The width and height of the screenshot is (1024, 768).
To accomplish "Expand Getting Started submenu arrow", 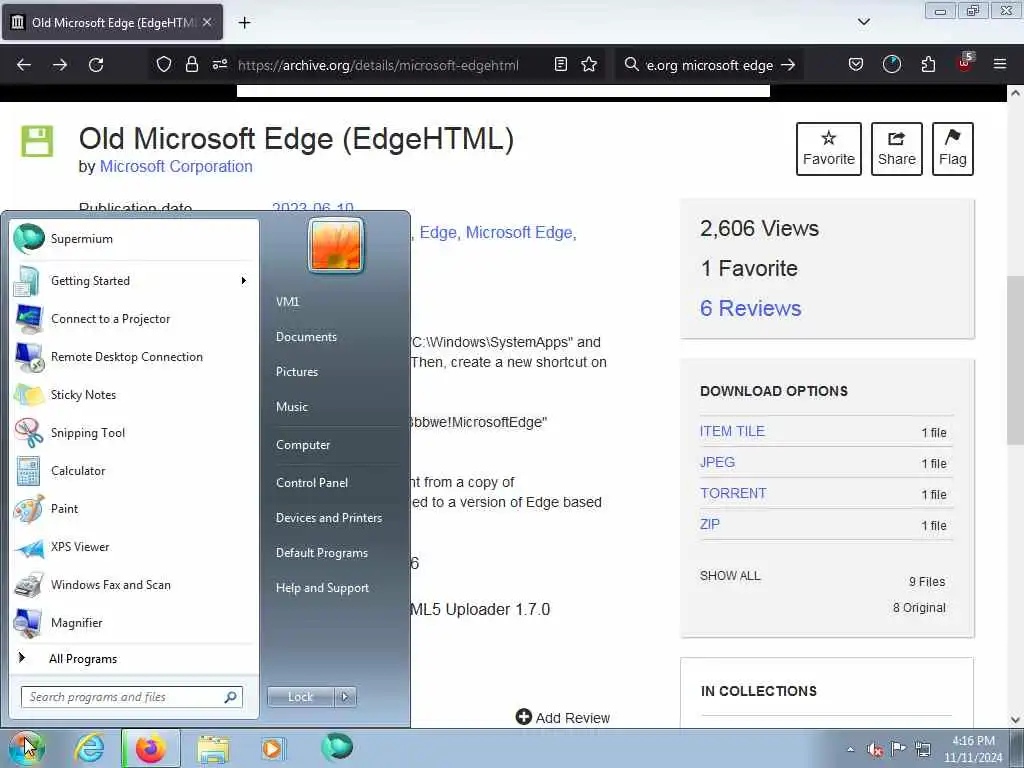I will pyautogui.click(x=244, y=281).
